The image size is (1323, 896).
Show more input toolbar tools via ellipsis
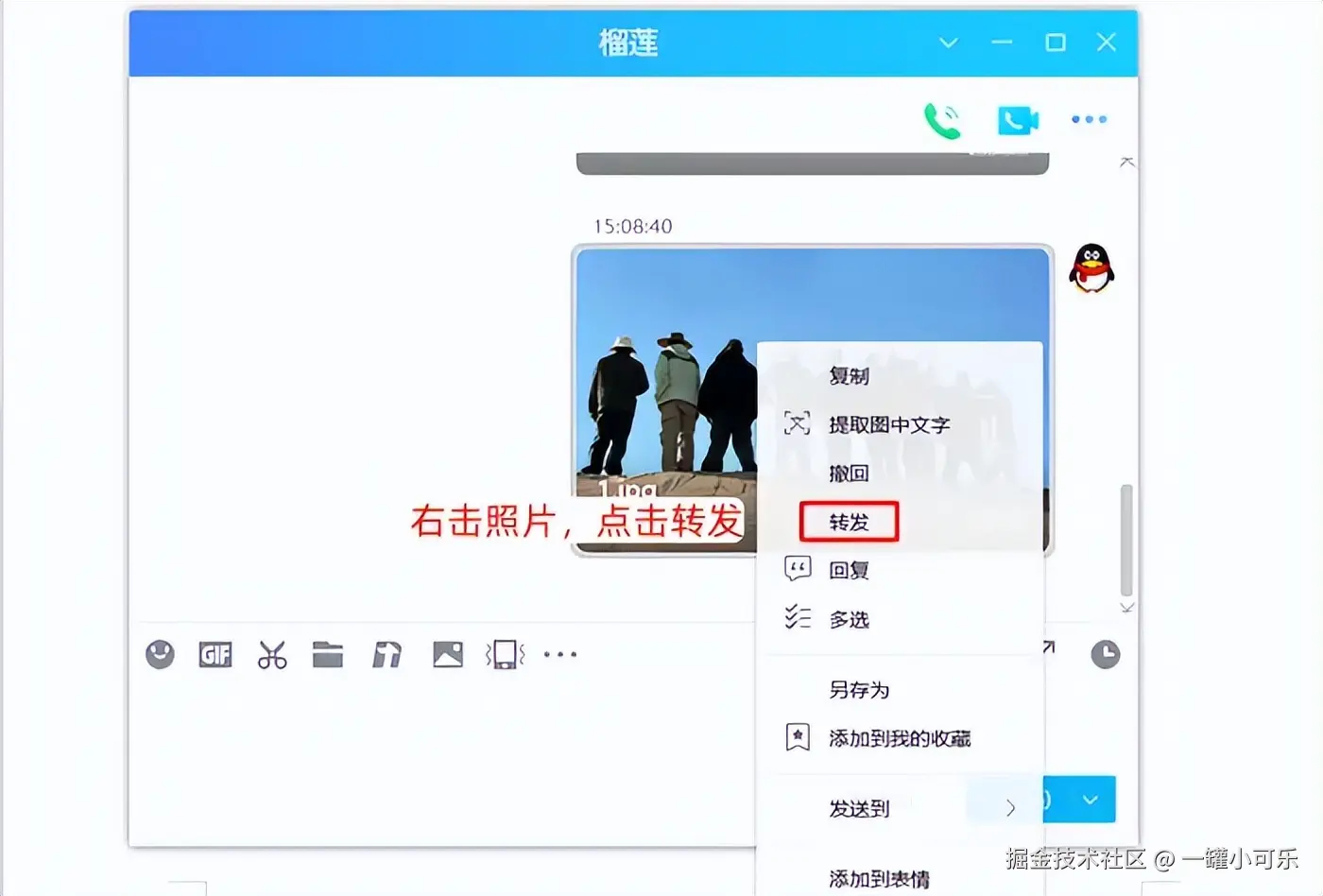560,654
